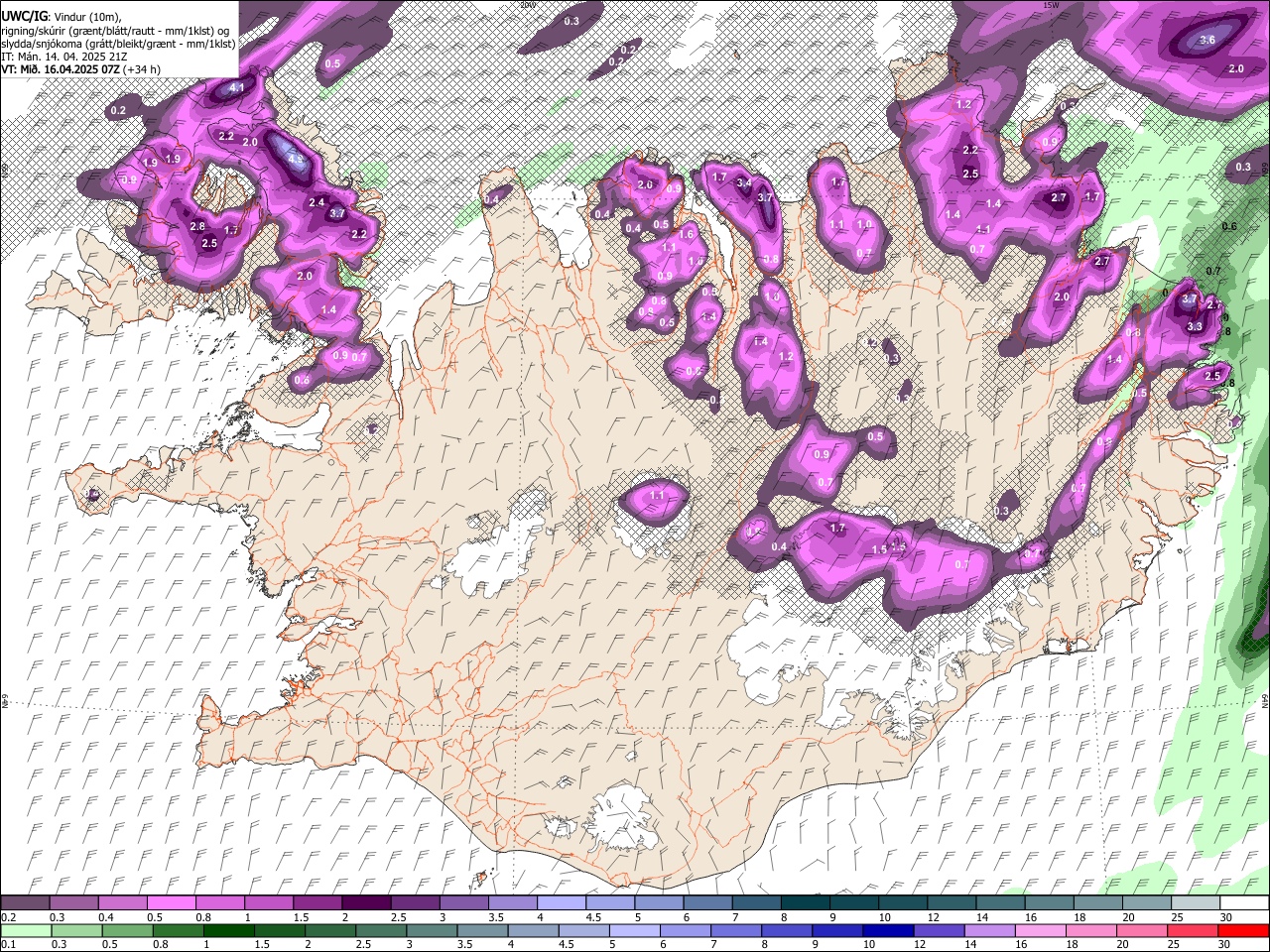Screen dimensions: 1270x952
Task: Select the pale green 0.1 rain swatch
Action: 26,930
